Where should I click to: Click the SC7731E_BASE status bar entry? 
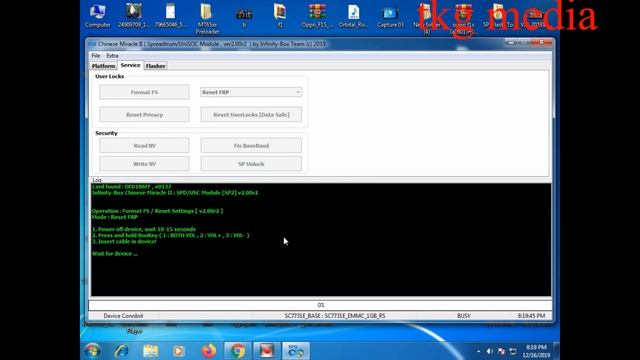tap(335, 316)
